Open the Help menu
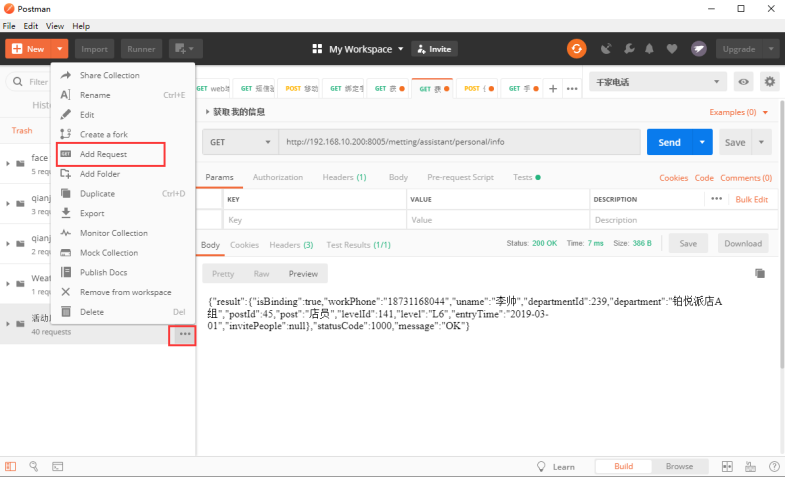Screen dimensions: 786x478 coord(81,26)
